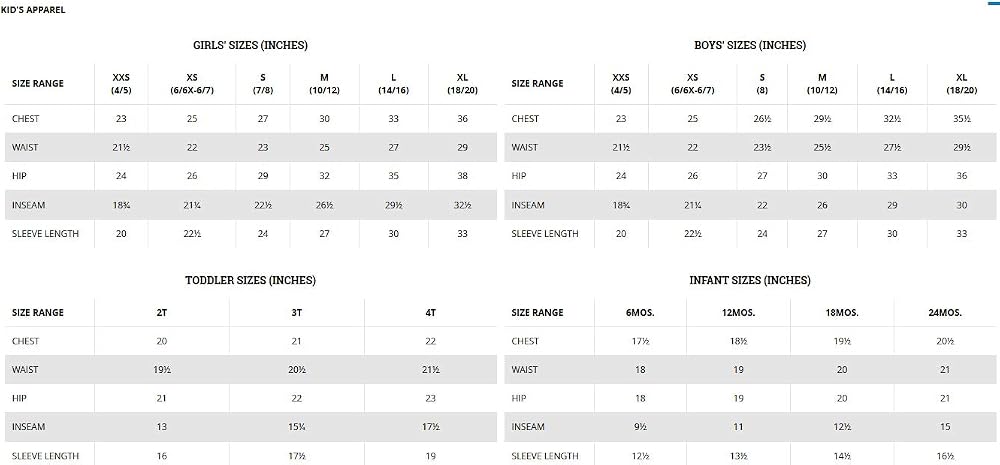
Task: Click the girls' CHEST row label
Action: 26,119
